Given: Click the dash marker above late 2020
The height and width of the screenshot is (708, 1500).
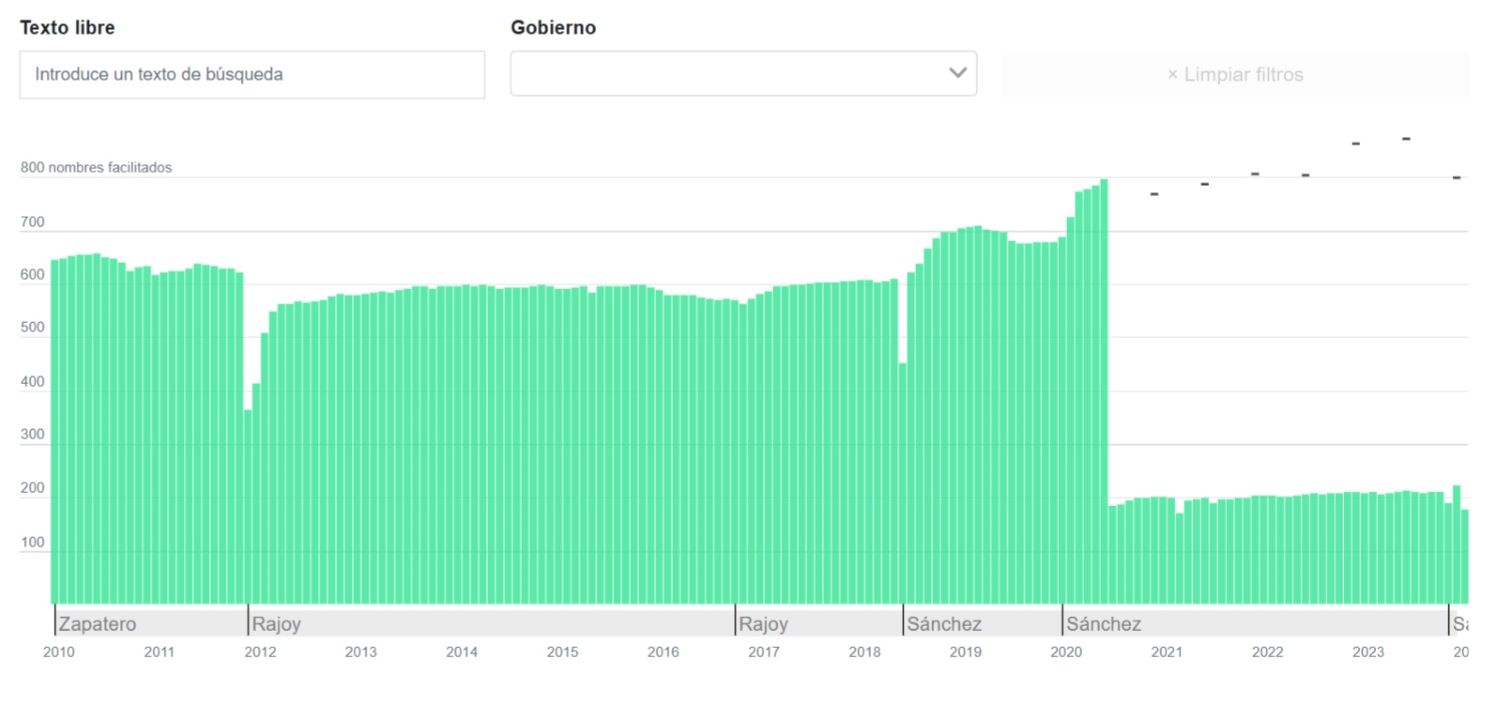Looking at the screenshot, I should click(1154, 194).
